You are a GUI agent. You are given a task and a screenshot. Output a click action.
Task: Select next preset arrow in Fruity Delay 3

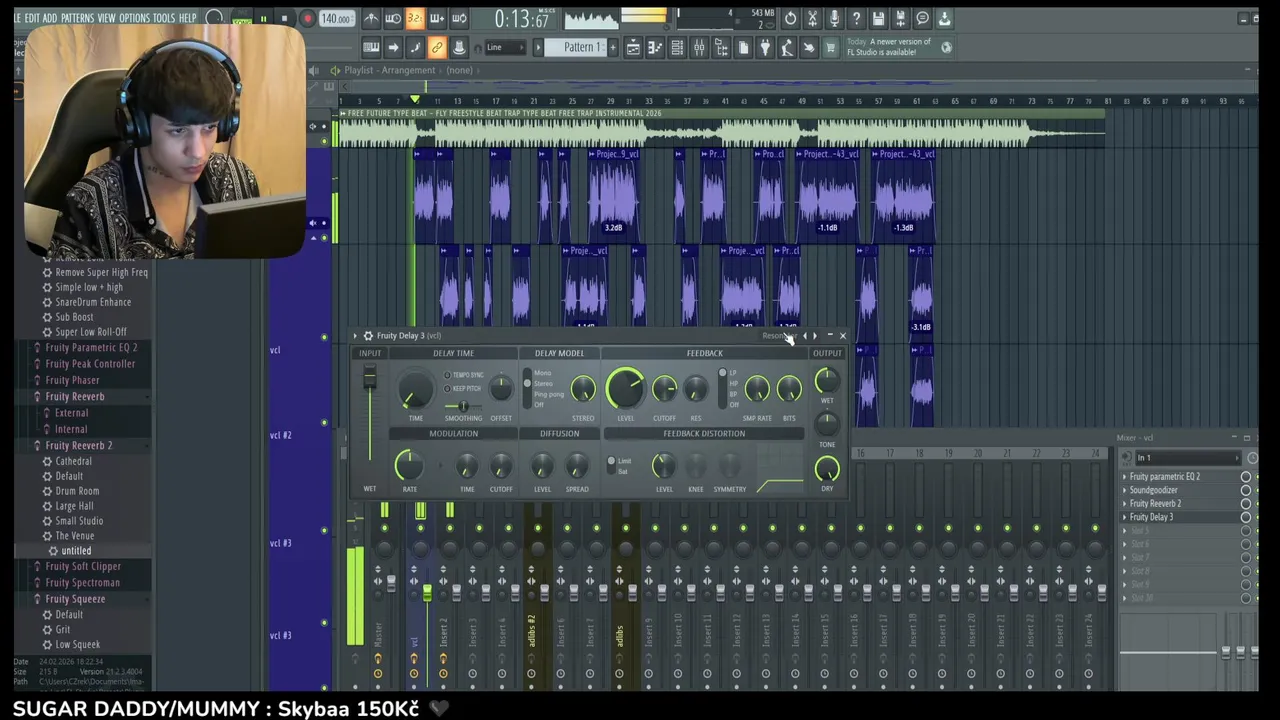(x=815, y=335)
